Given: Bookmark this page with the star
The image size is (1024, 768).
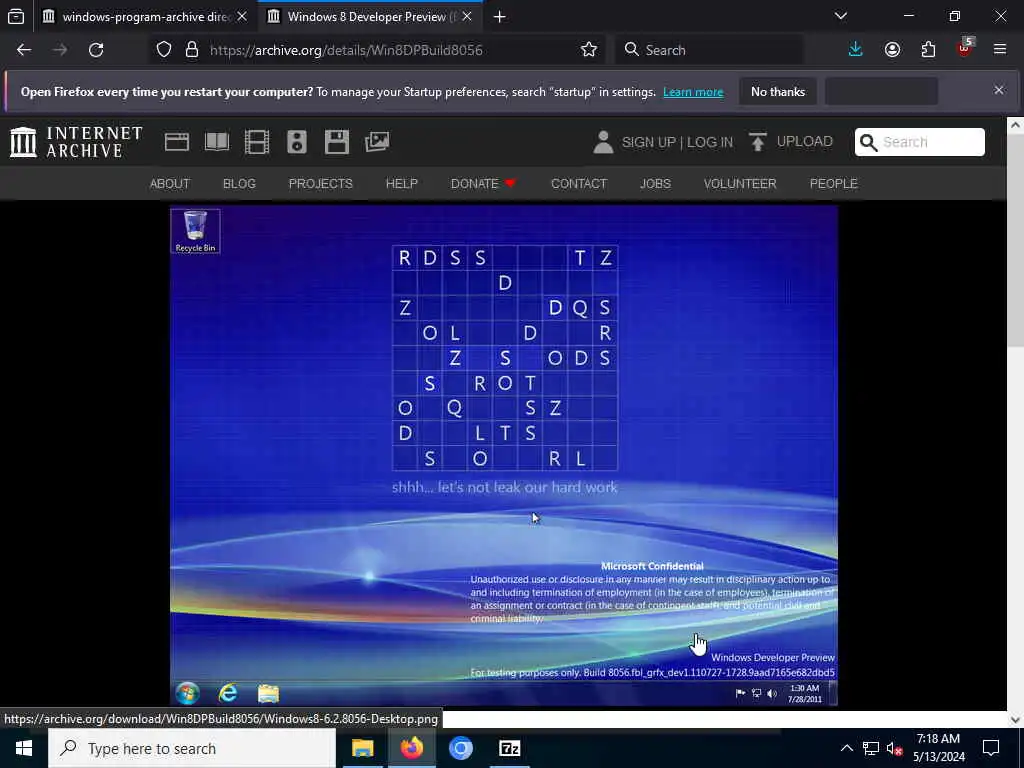Looking at the screenshot, I should tap(588, 50).
